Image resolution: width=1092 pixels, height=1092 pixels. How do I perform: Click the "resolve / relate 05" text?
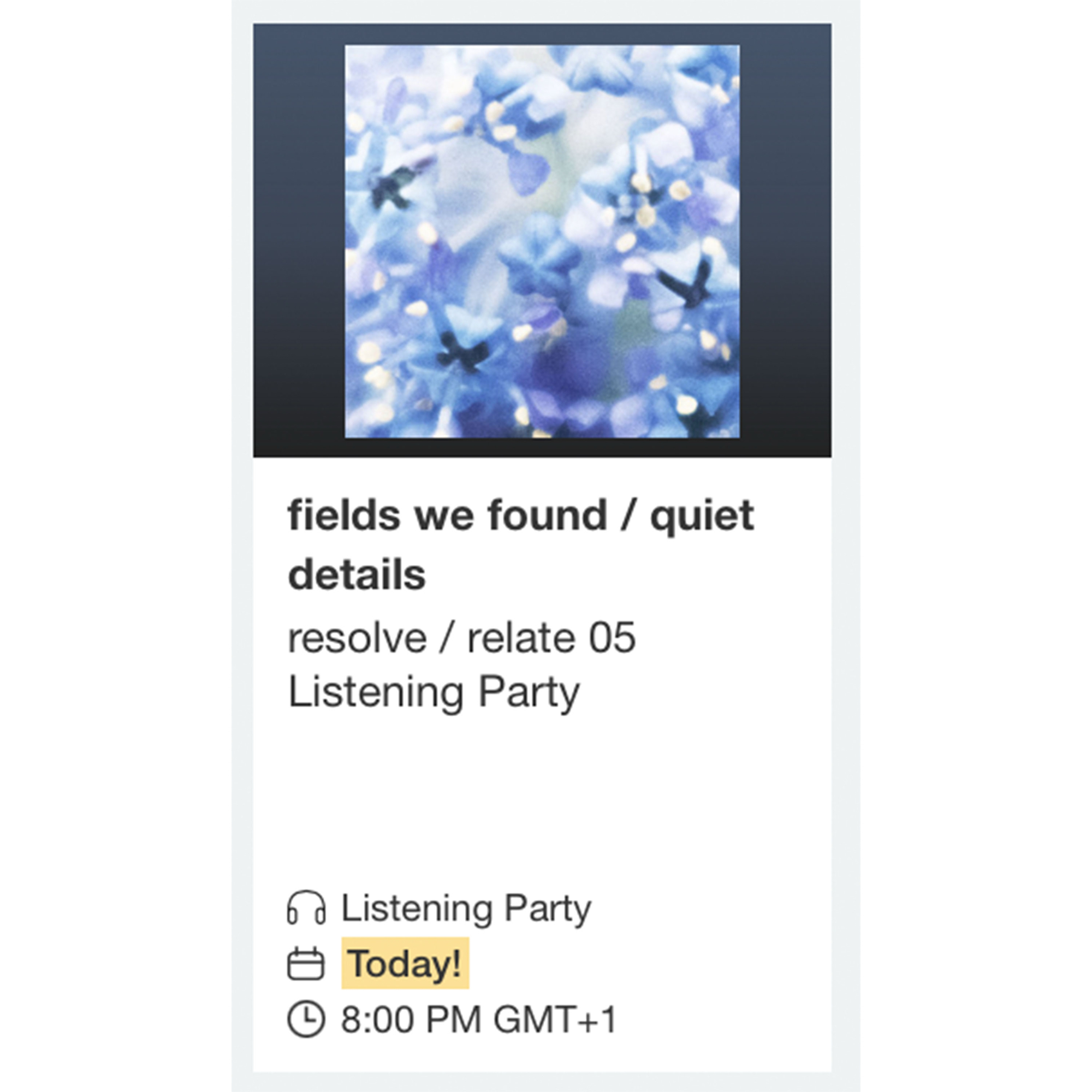click(x=462, y=638)
